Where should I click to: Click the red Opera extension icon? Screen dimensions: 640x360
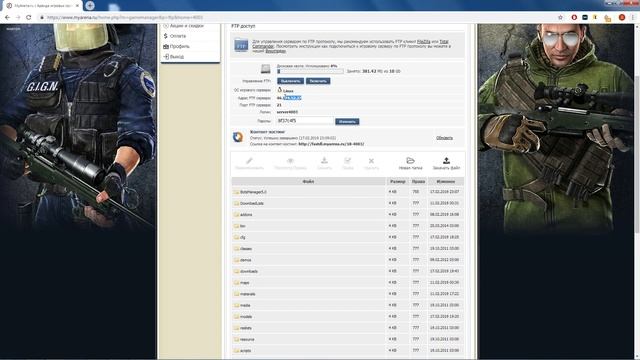tap(574, 18)
